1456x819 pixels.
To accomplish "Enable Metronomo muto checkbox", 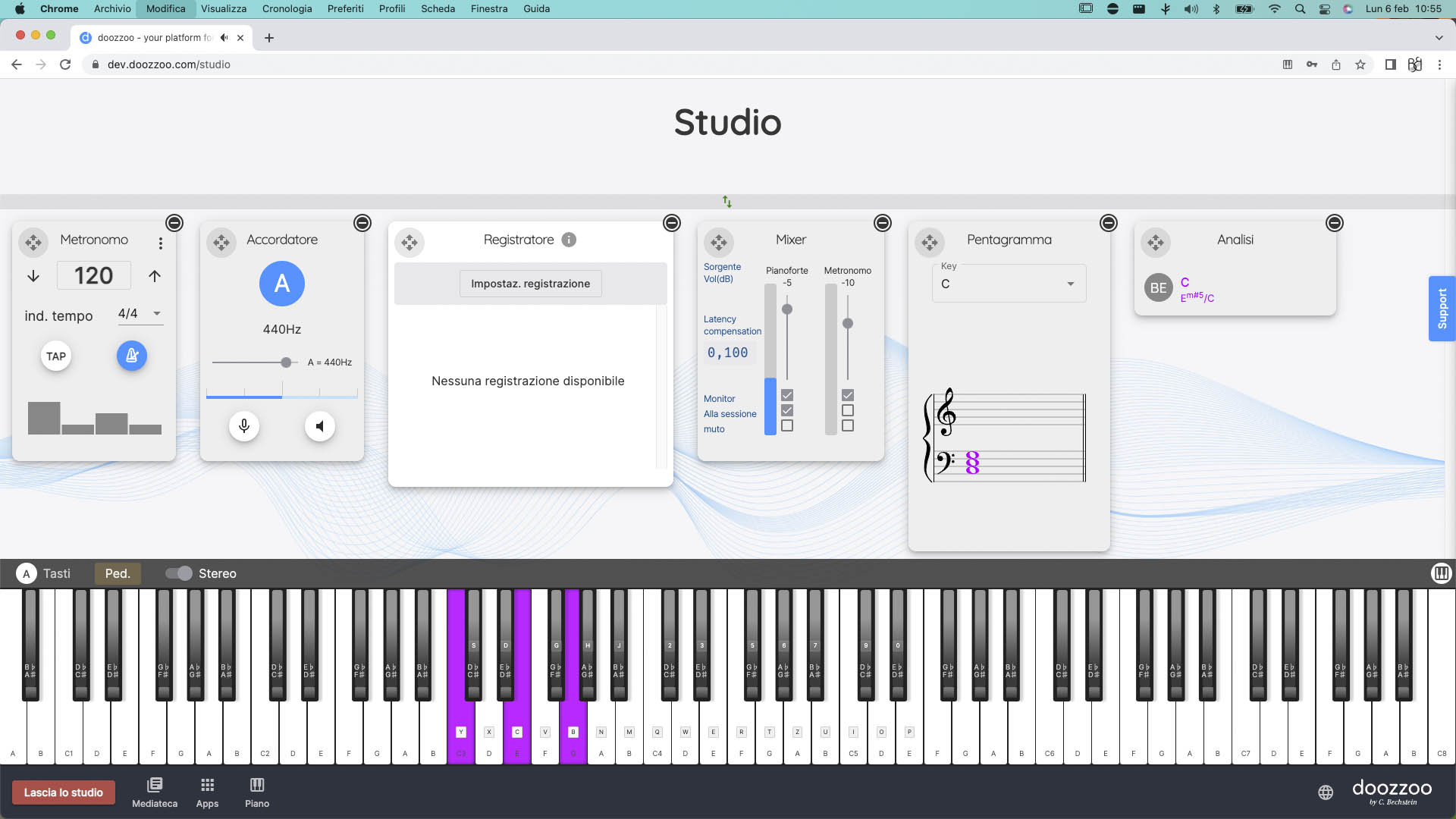I will coord(848,426).
